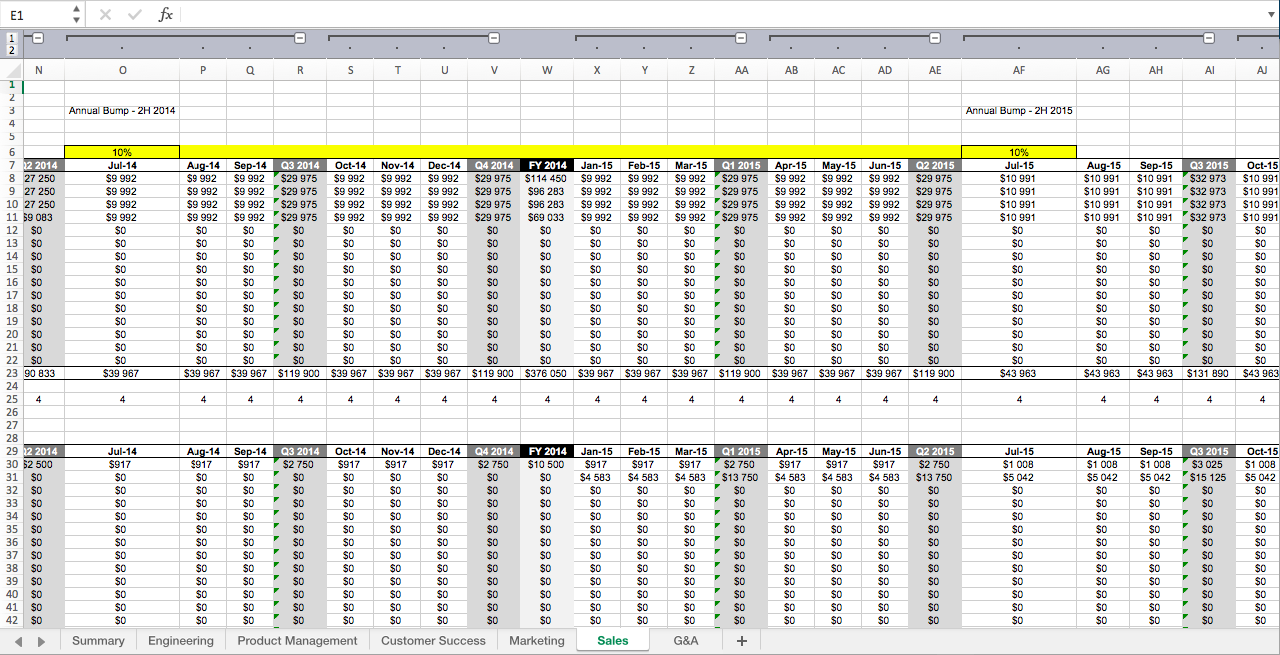The image size is (1280, 655).
Task: Click the '$10 991' cell in row 8 under Jul-15
Action: (x=1019, y=178)
